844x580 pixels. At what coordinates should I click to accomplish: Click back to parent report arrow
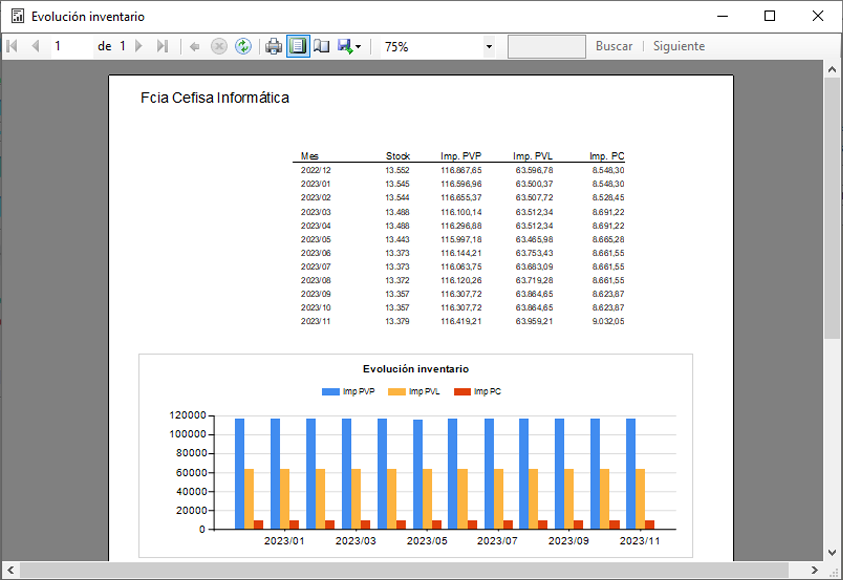point(195,47)
